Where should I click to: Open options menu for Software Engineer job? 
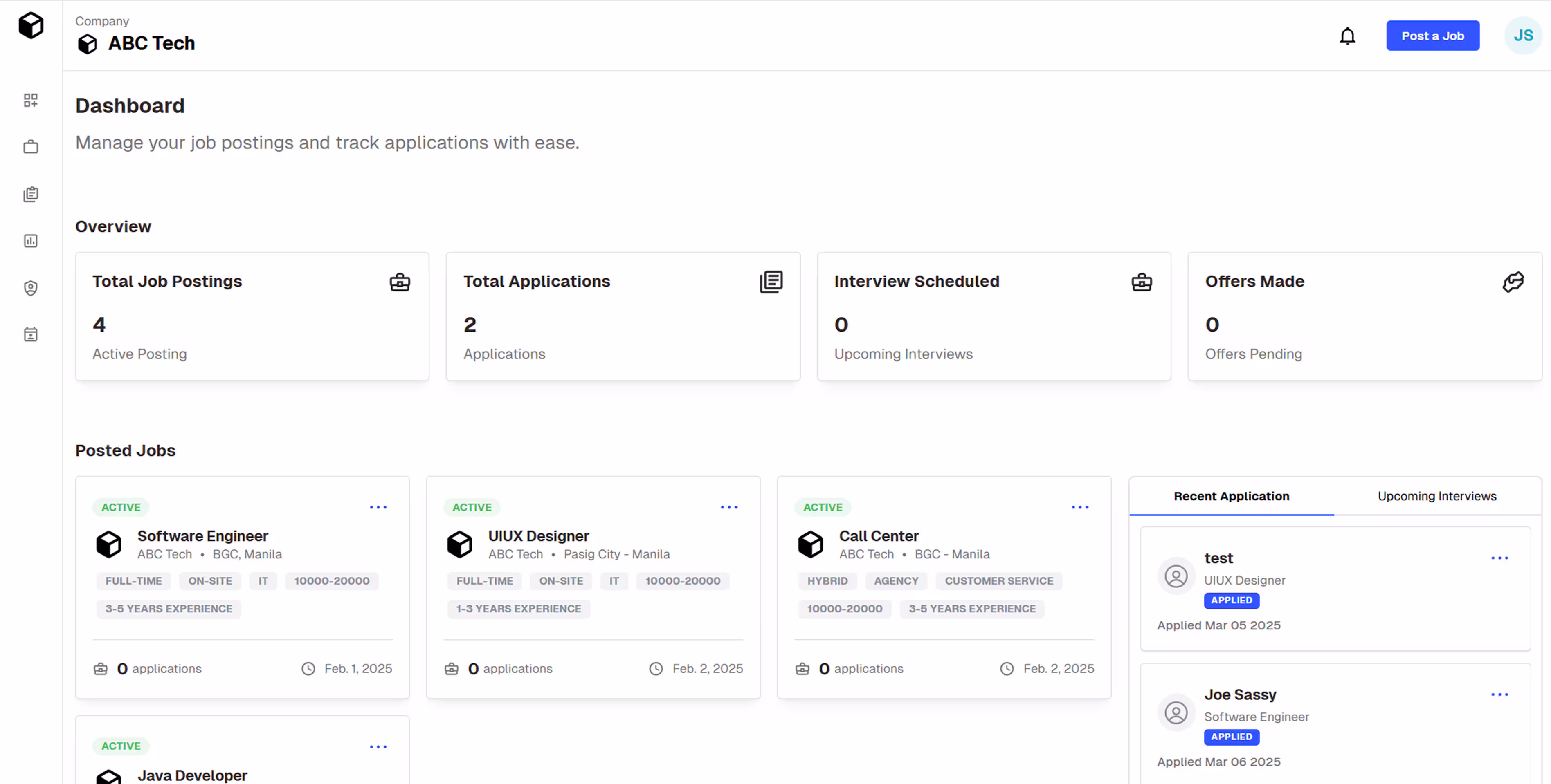(x=378, y=507)
